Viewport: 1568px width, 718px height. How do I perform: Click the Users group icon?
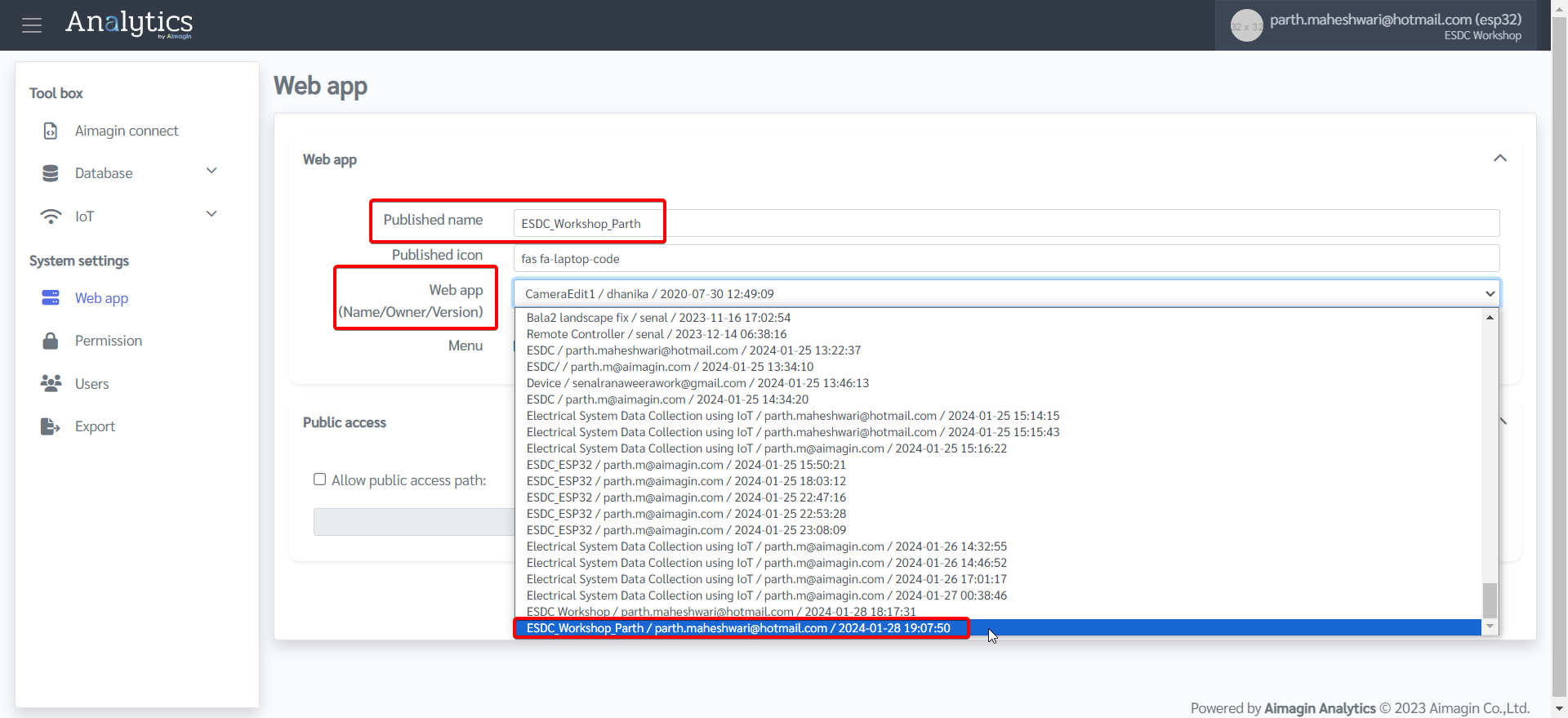pyautogui.click(x=51, y=383)
